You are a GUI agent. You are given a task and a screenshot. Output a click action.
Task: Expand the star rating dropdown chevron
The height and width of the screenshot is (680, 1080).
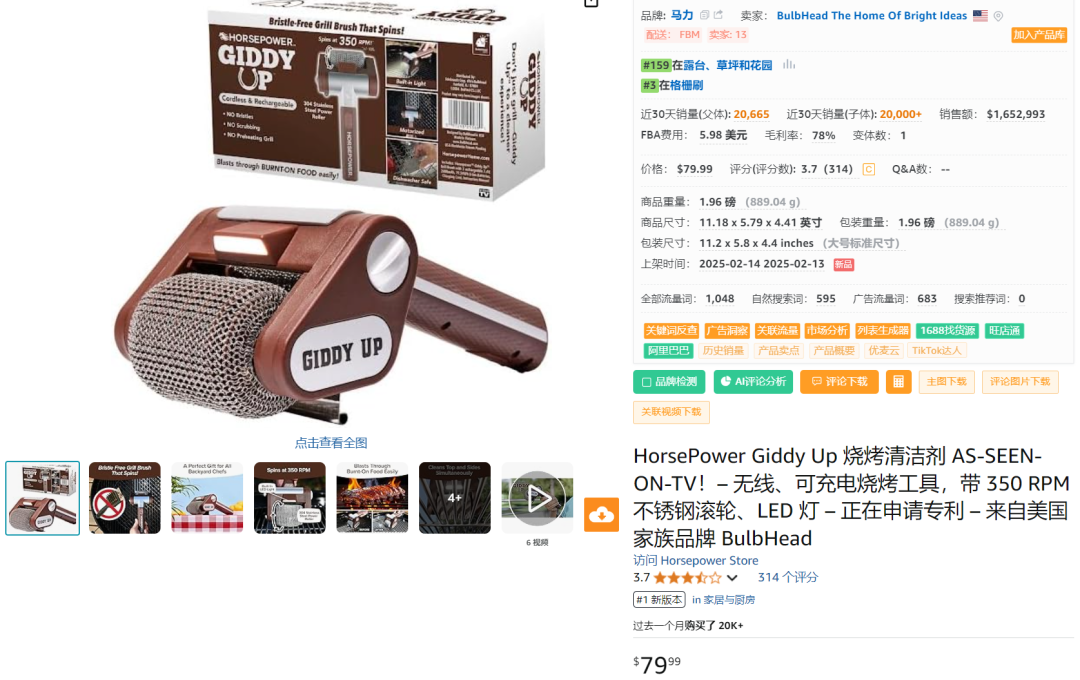click(x=731, y=578)
